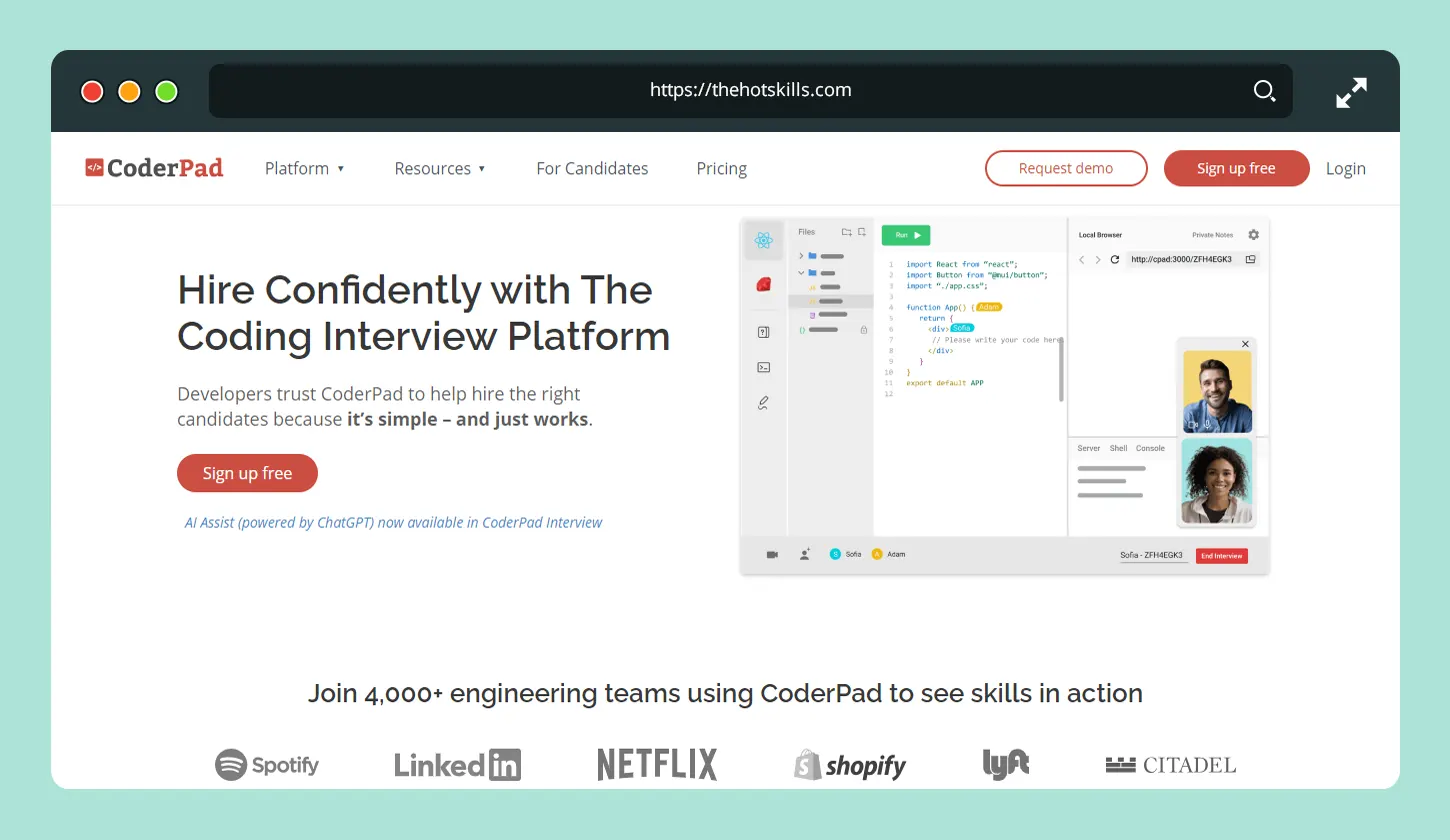Click Adam's avatar in the bottom bar
The height and width of the screenshot is (840, 1450).
pyautogui.click(x=877, y=554)
